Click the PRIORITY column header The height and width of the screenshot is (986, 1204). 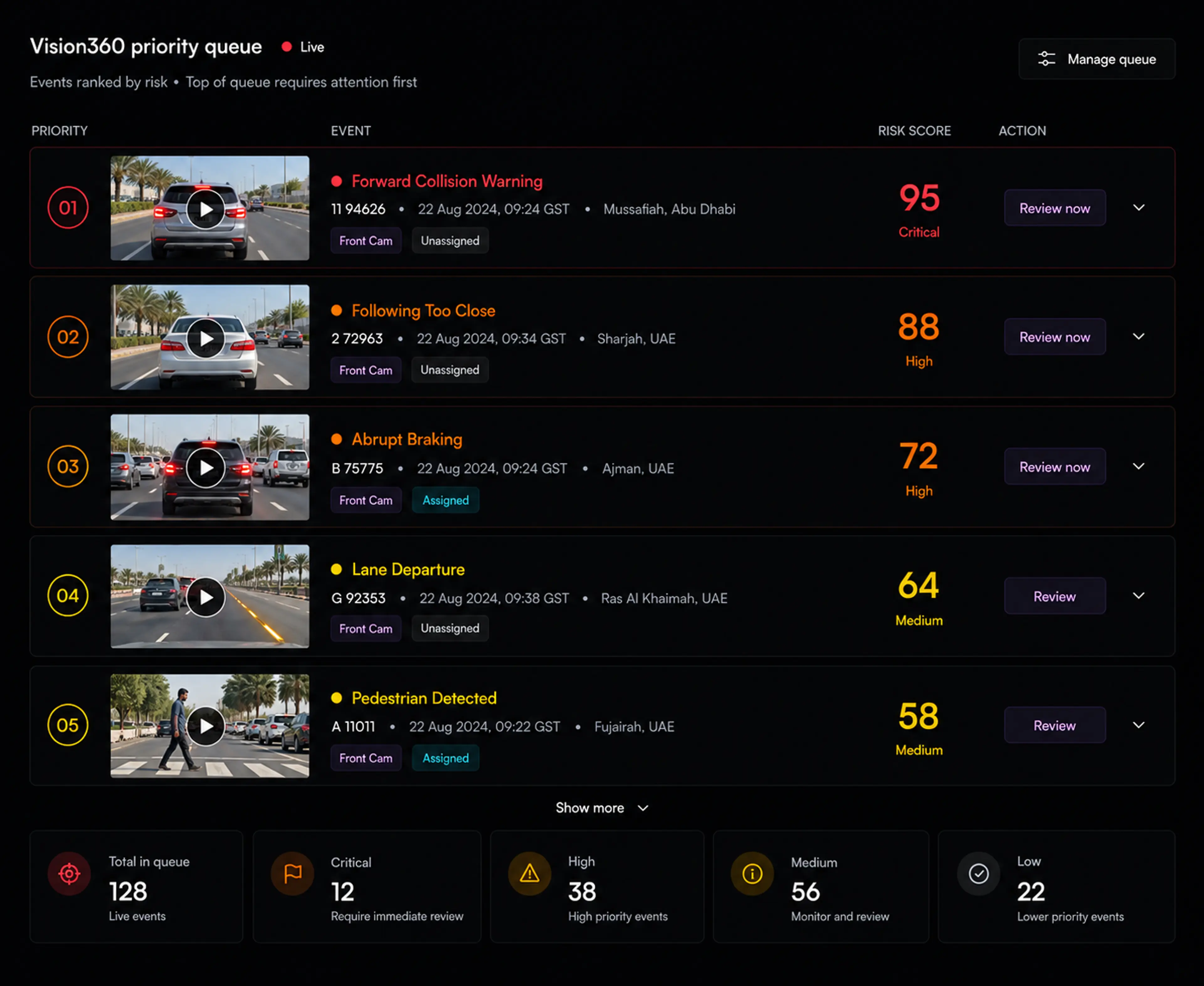pos(60,131)
